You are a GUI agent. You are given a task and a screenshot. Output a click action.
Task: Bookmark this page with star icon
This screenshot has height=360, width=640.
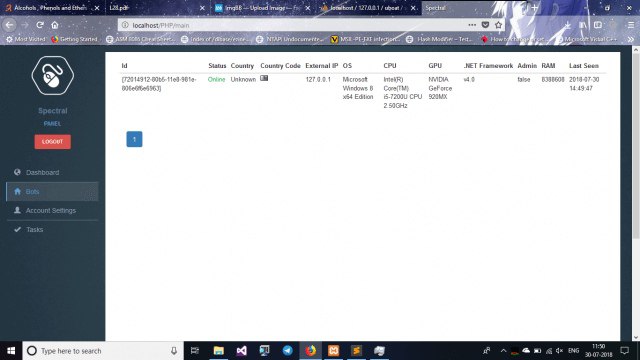498,25
